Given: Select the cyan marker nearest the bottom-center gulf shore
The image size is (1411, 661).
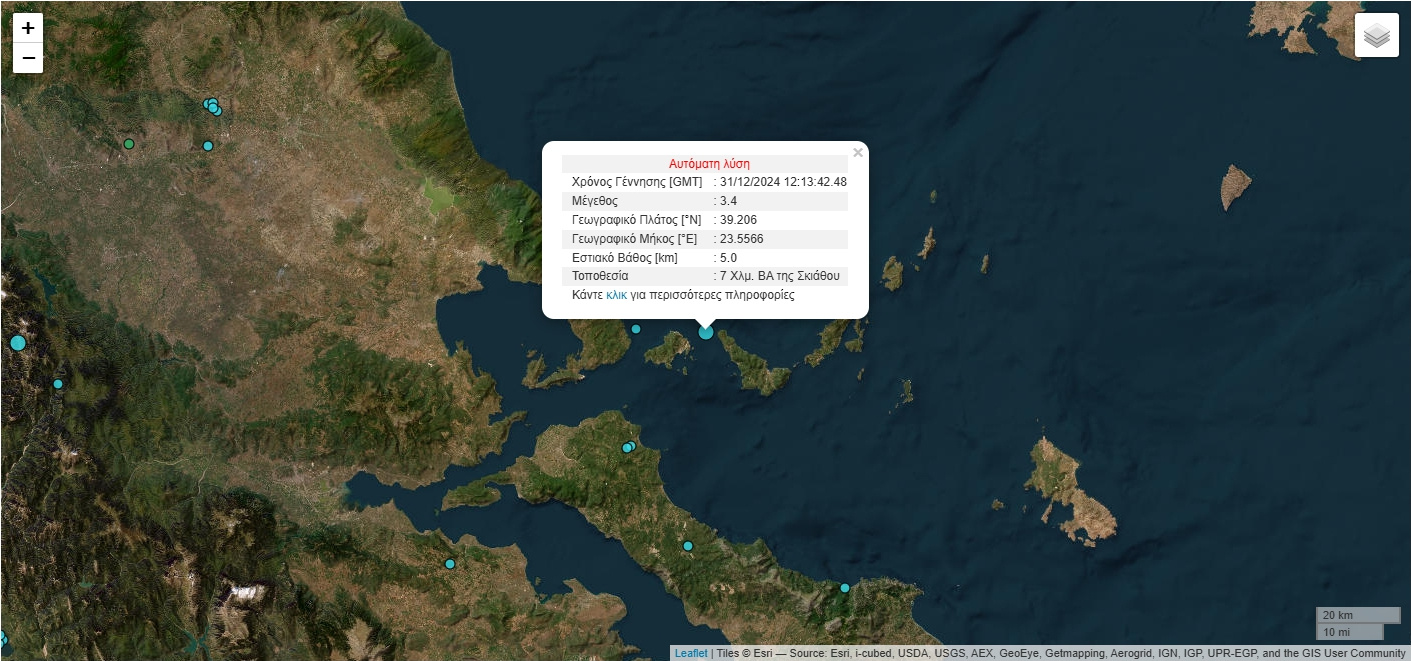Looking at the screenshot, I should [450, 564].
